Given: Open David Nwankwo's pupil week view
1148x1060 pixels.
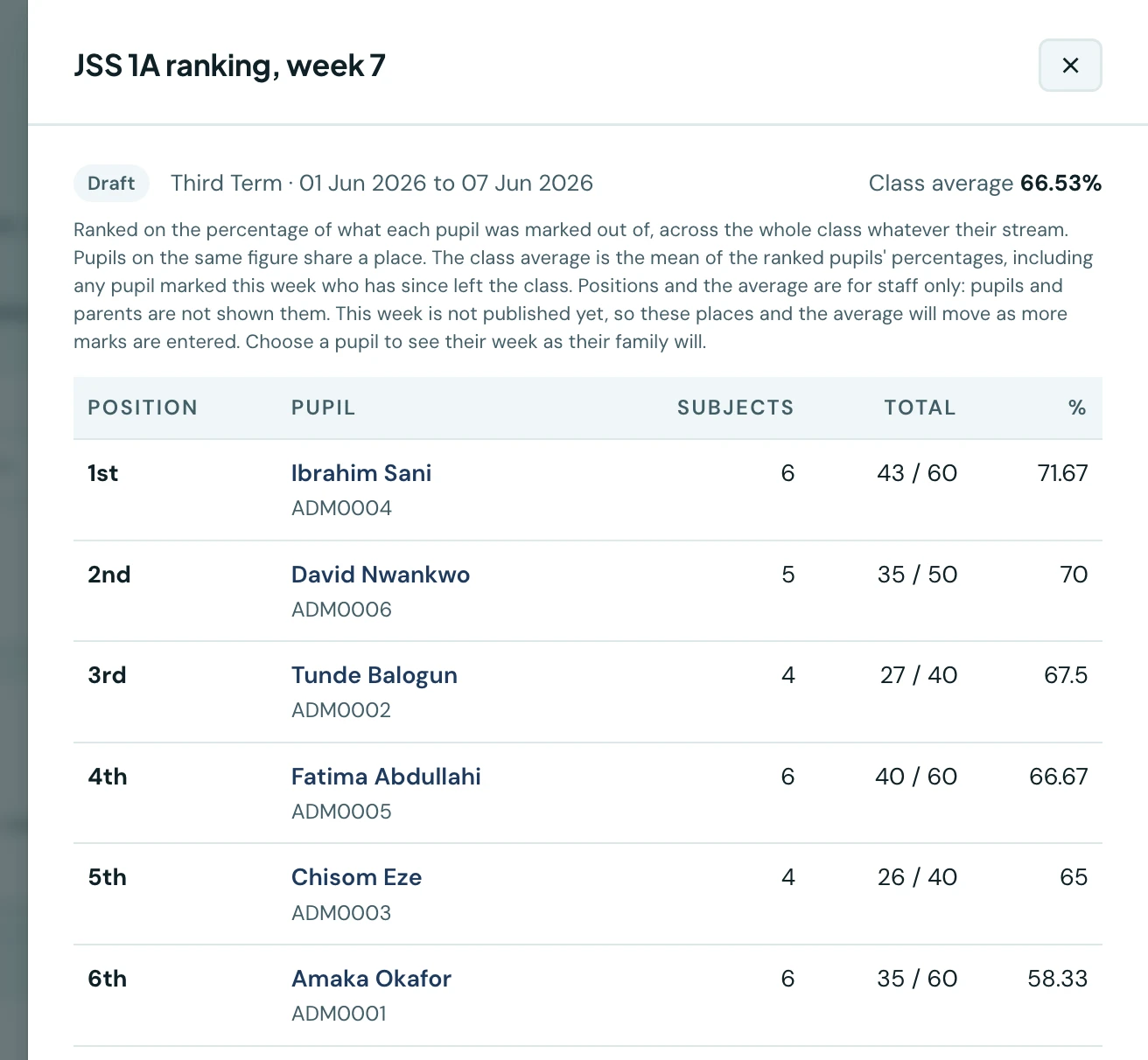Looking at the screenshot, I should pos(381,575).
